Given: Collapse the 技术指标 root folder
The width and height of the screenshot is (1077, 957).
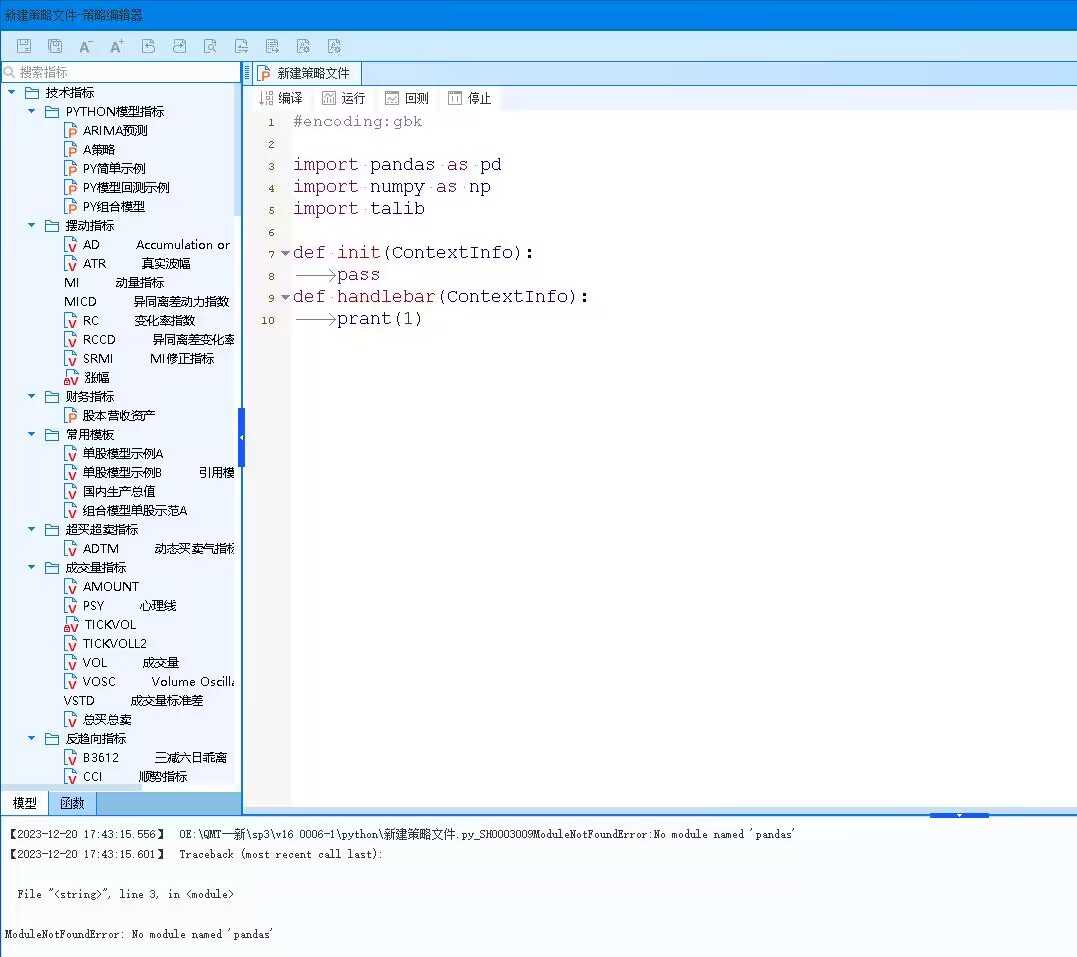Looking at the screenshot, I should point(12,92).
